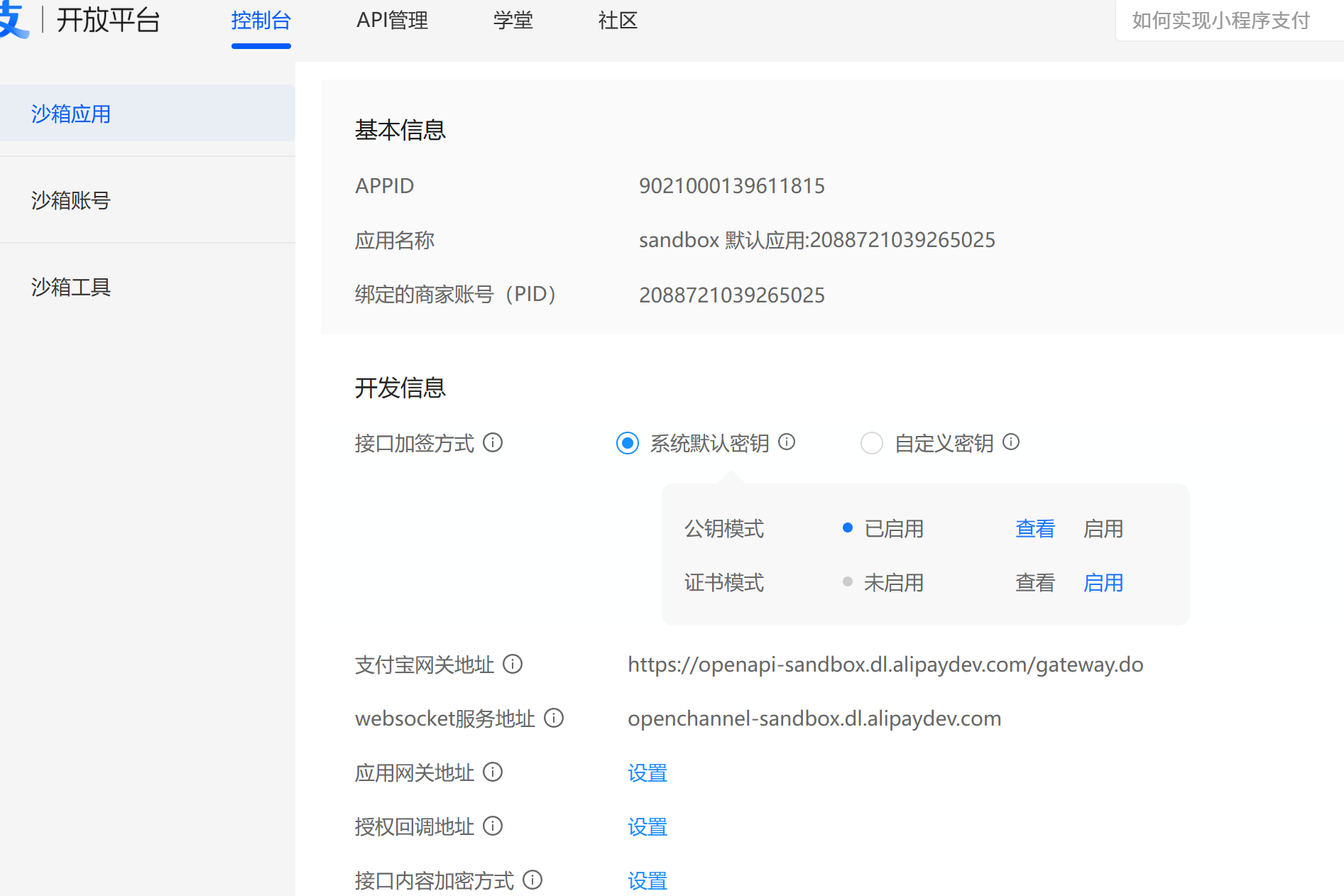Screen dimensions: 1344x896
Task: Click 查看 for 证书模式 row
Action: point(1035,583)
